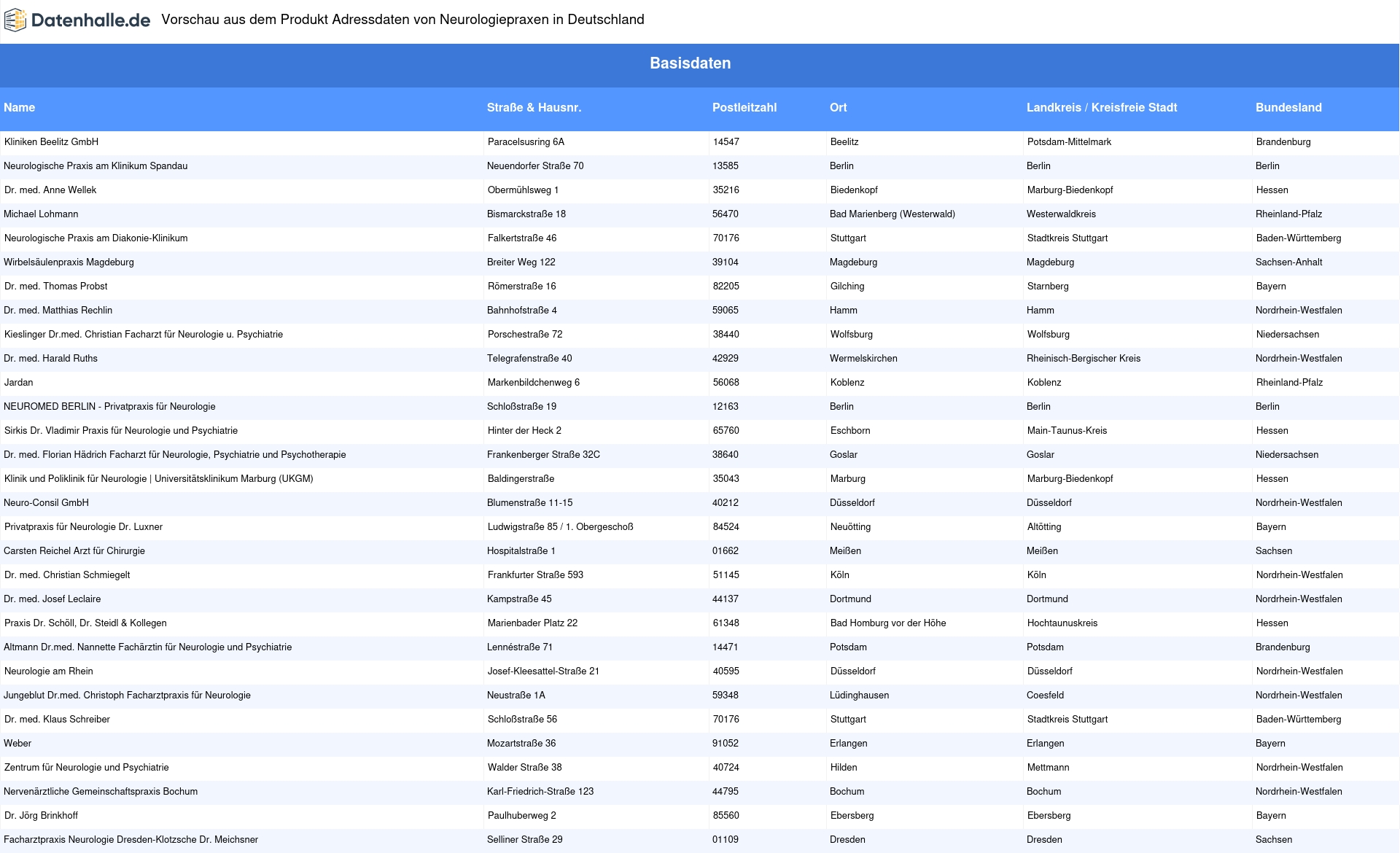Select the Eschborn town cell
Viewport: 1400px width, 853px height.
click(850, 431)
